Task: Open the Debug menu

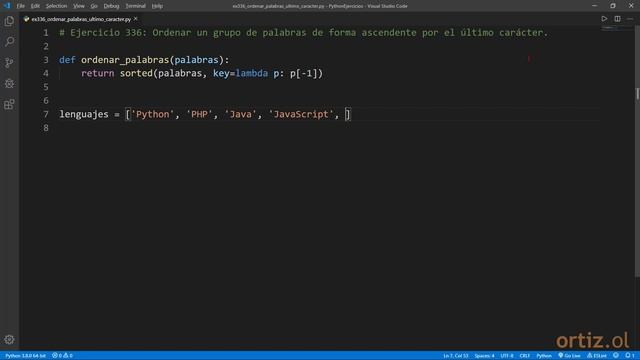Action: pyautogui.click(x=111, y=6)
